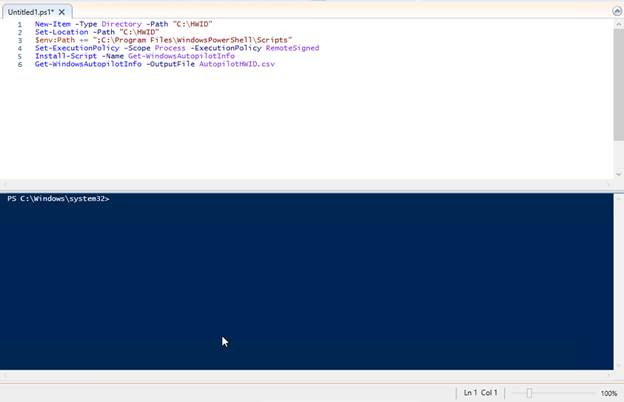Select the Untitled1.ps1 tab
Viewport: 624px width, 402px height.
pyautogui.click(x=30, y=11)
